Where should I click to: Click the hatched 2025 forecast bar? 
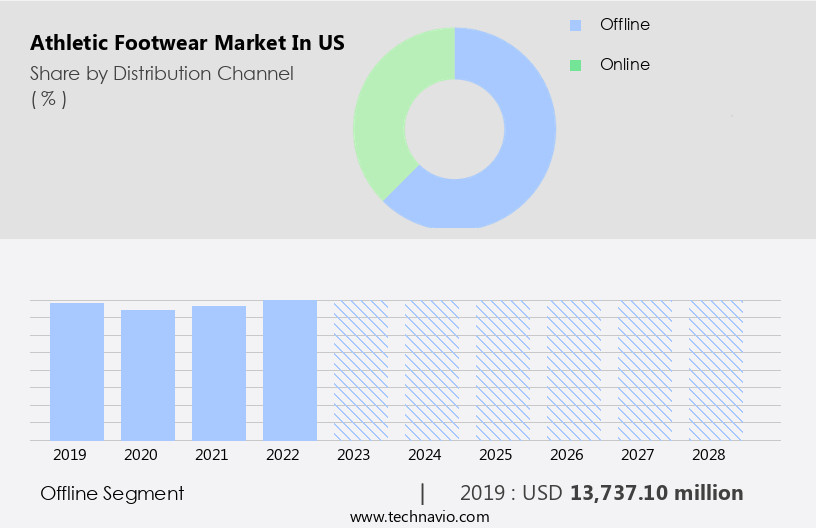pos(503,370)
